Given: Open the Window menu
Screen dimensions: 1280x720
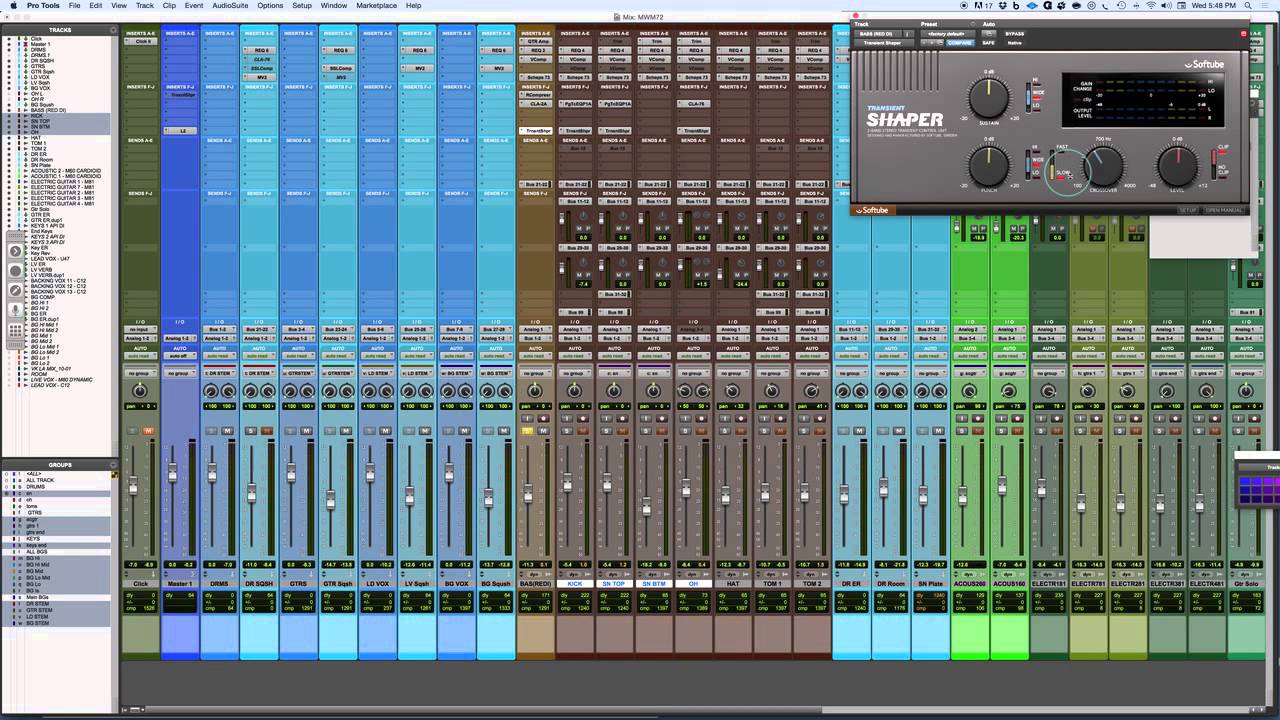Looking at the screenshot, I should tap(334, 6).
